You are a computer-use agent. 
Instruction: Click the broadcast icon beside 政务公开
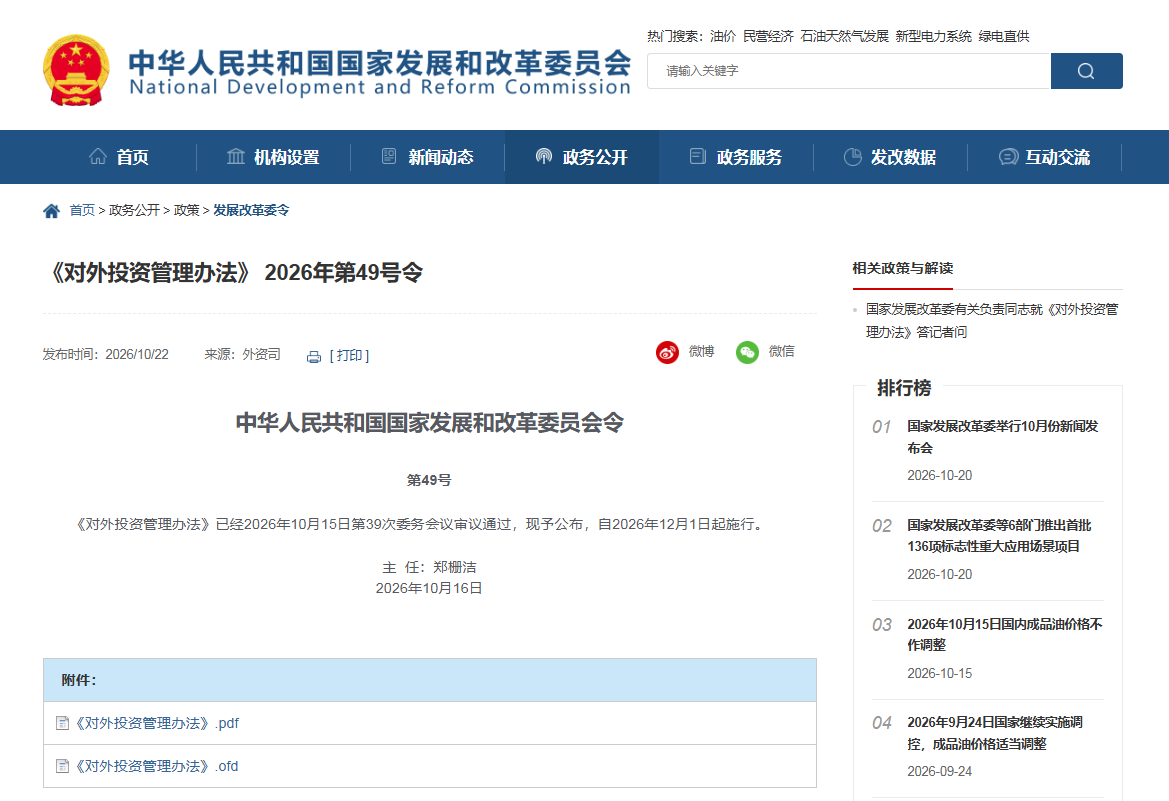click(x=543, y=157)
